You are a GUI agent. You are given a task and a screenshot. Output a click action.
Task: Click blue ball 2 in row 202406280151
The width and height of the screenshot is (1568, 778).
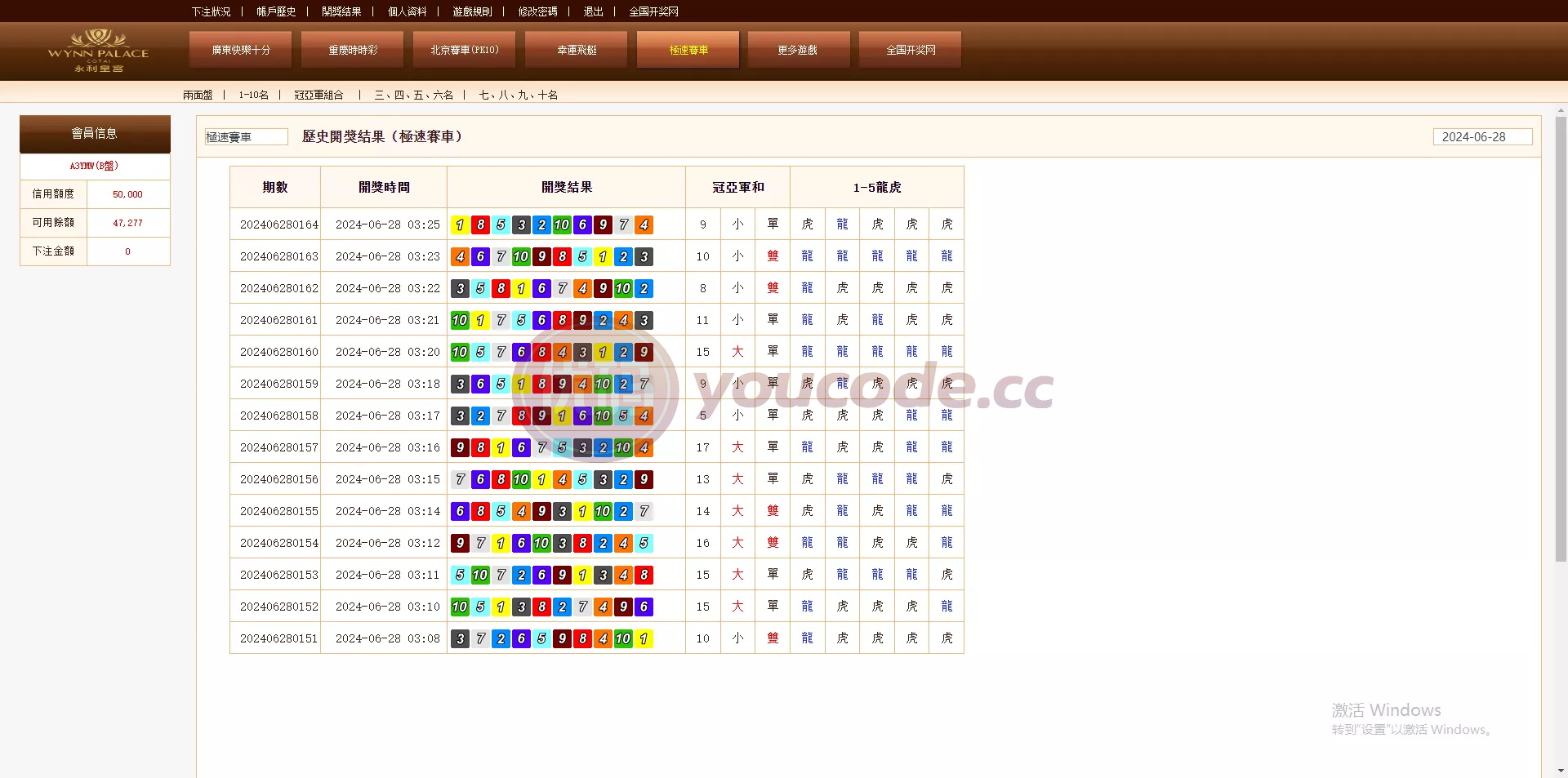tap(501, 638)
